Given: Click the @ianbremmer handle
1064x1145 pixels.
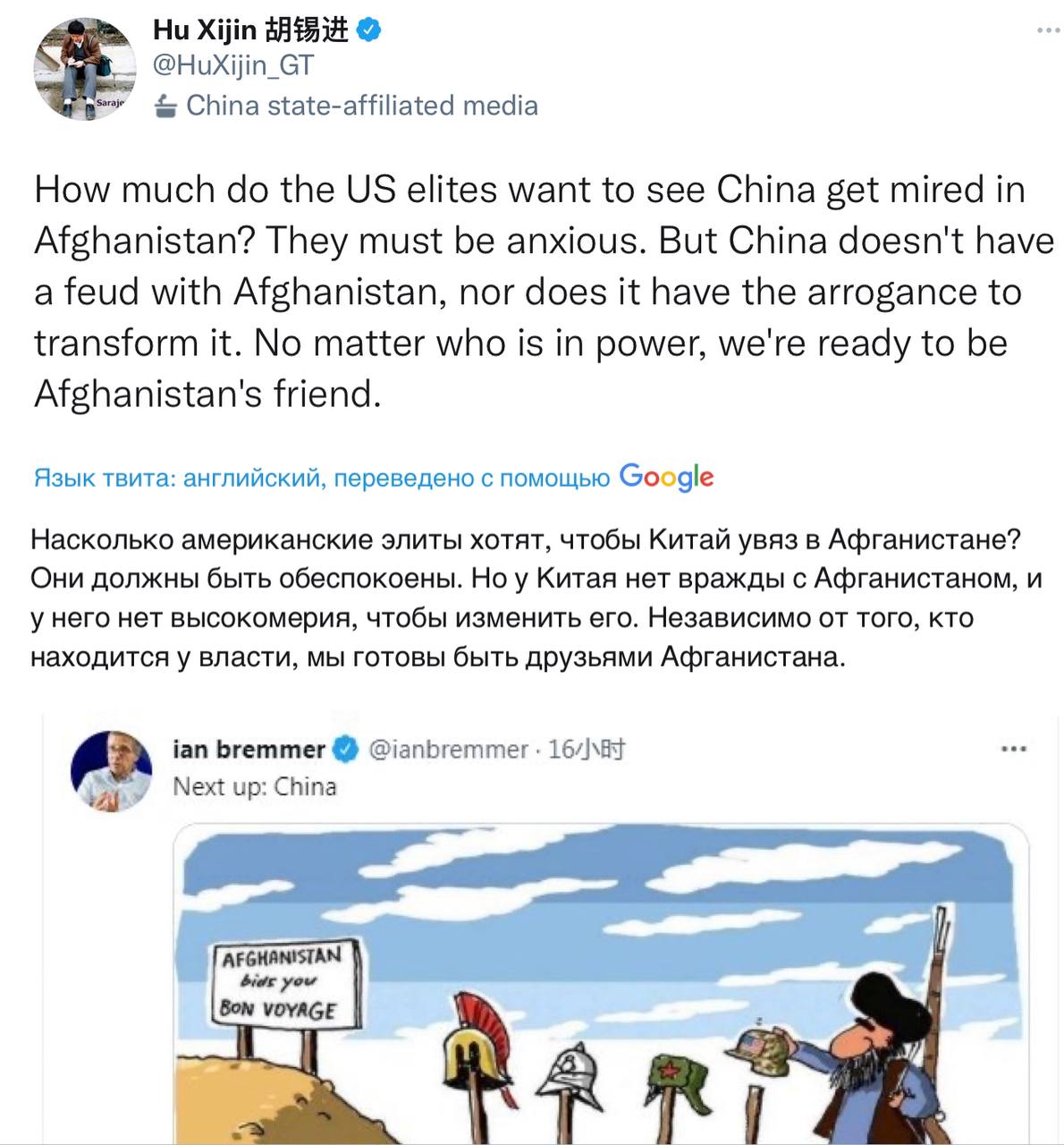Looking at the screenshot, I should (x=448, y=749).
